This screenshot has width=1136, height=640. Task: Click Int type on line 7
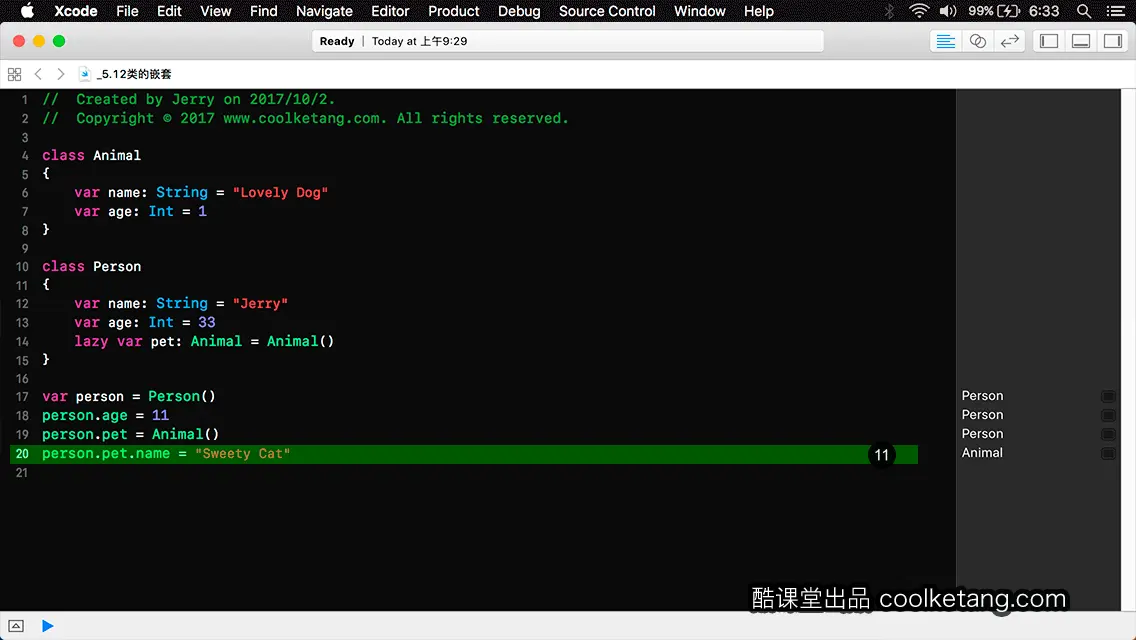click(161, 212)
